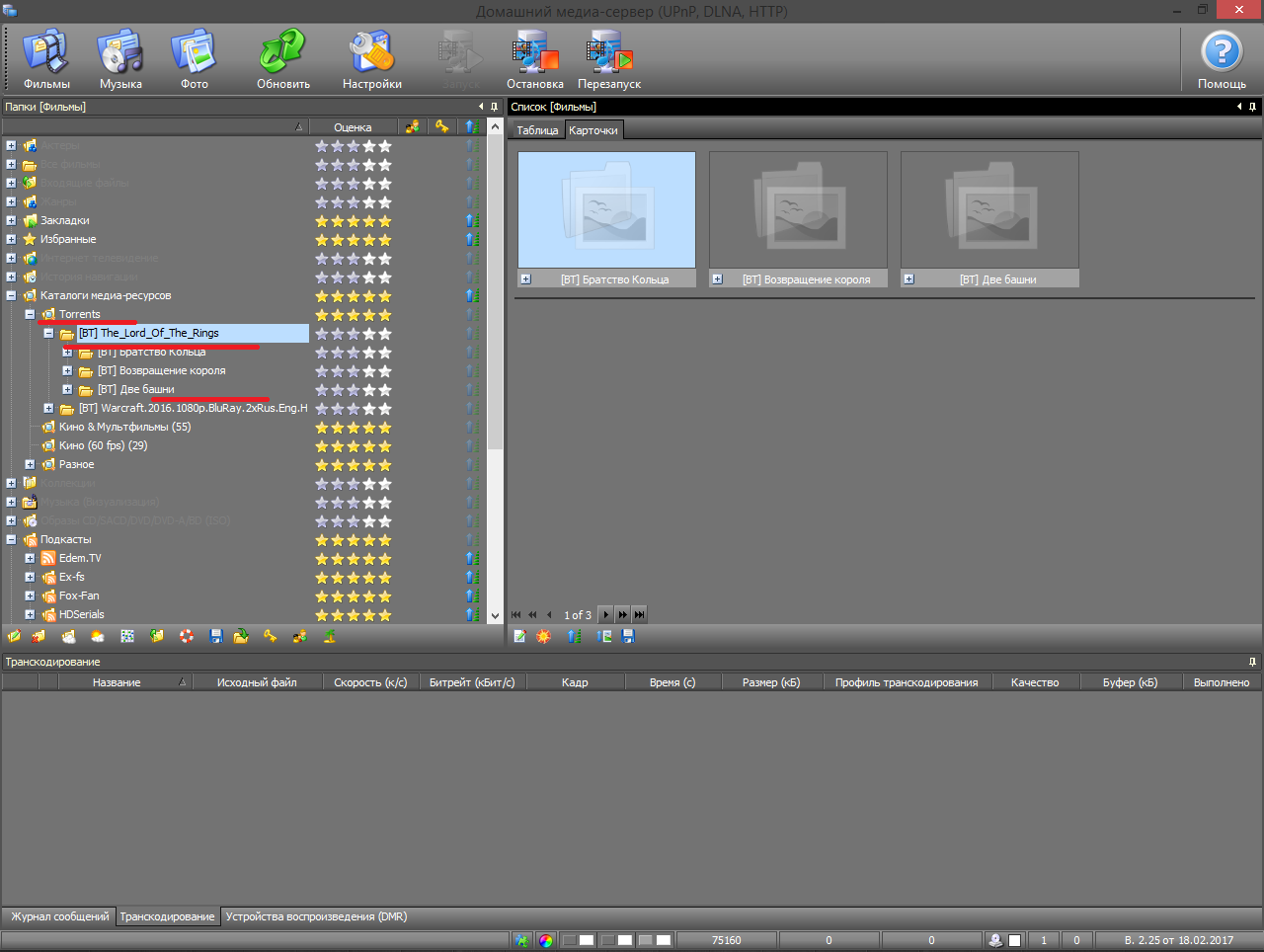Toggle pin on the Список [Фильмы] panel

(x=1252, y=107)
